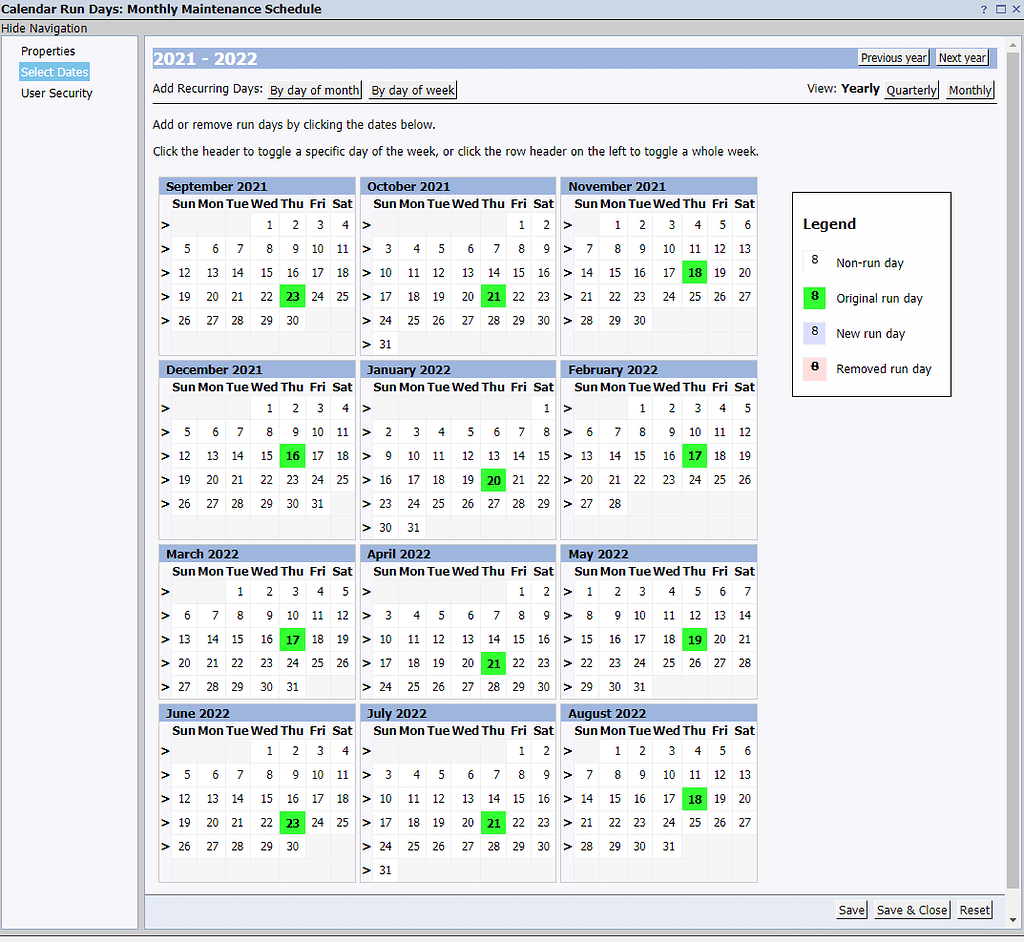Toggle Thursday column header in October 2021
Image resolution: width=1024 pixels, height=942 pixels.
click(493, 204)
